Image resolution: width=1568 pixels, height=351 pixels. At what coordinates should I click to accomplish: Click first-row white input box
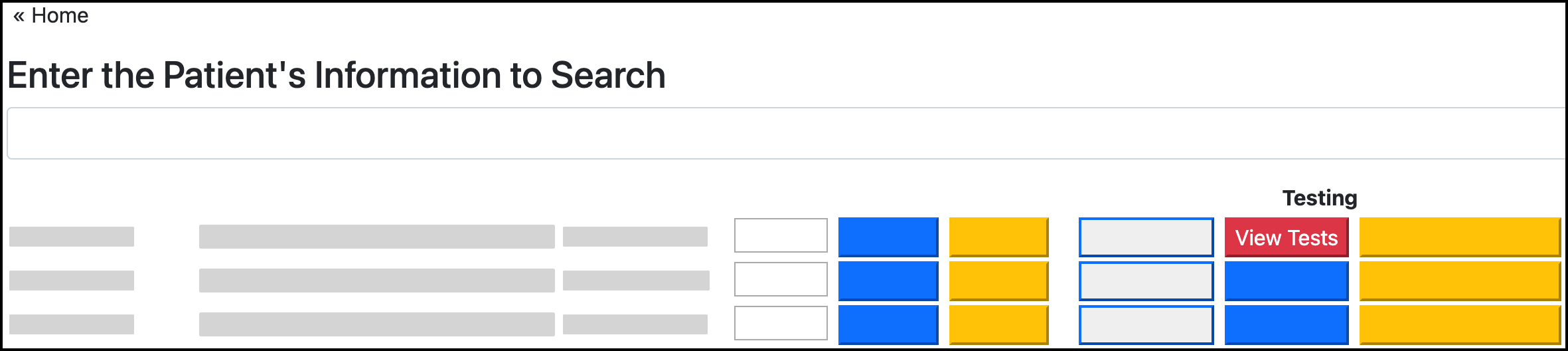click(781, 235)
